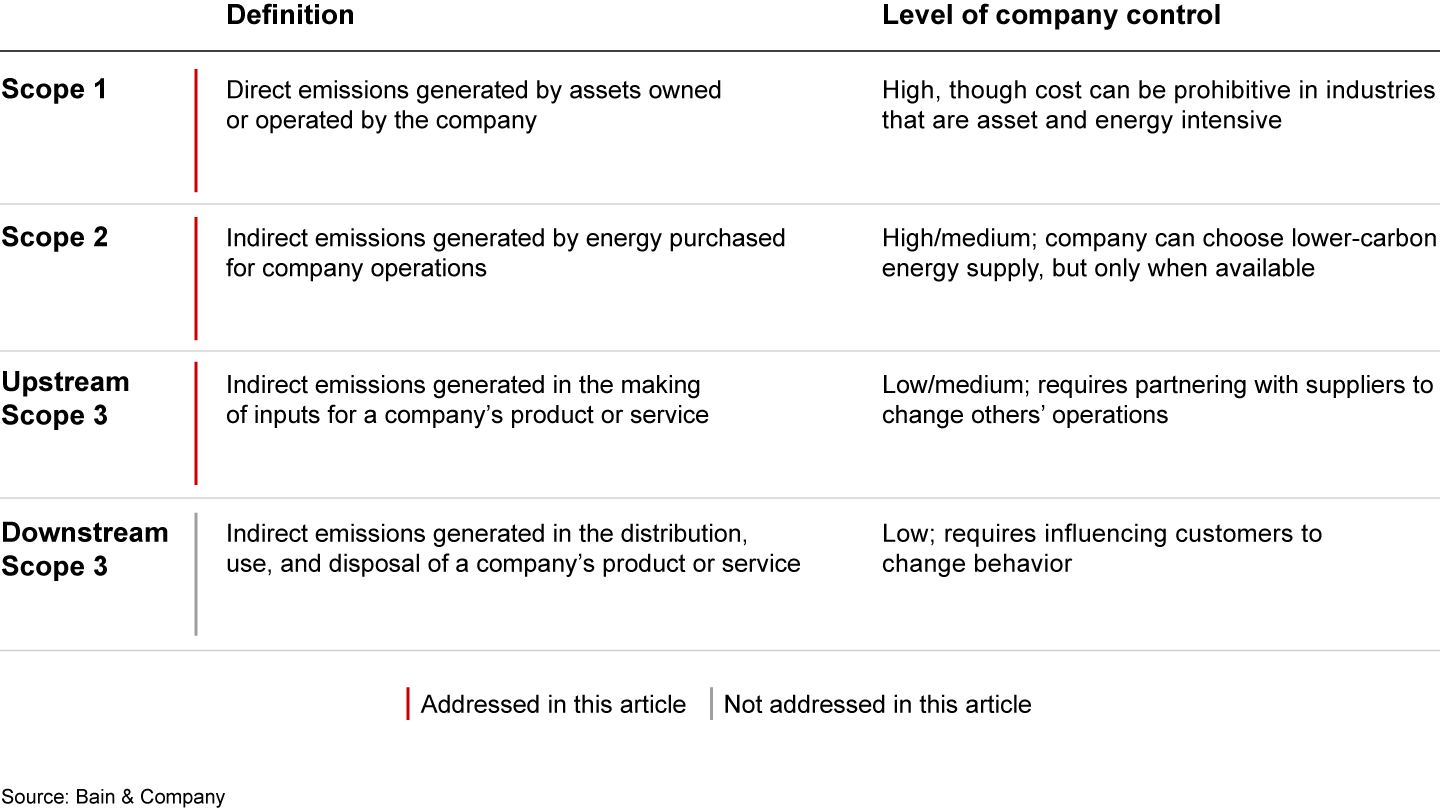The image size is (1440, 810).
Task: Click the Source: Bain & Company text
Action: coord(113,797)
